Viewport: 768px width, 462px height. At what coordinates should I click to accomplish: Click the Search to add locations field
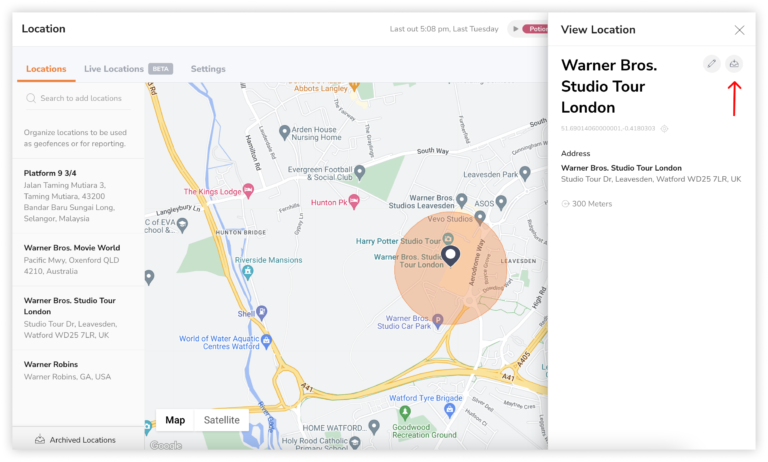click(x=78, y=98)
